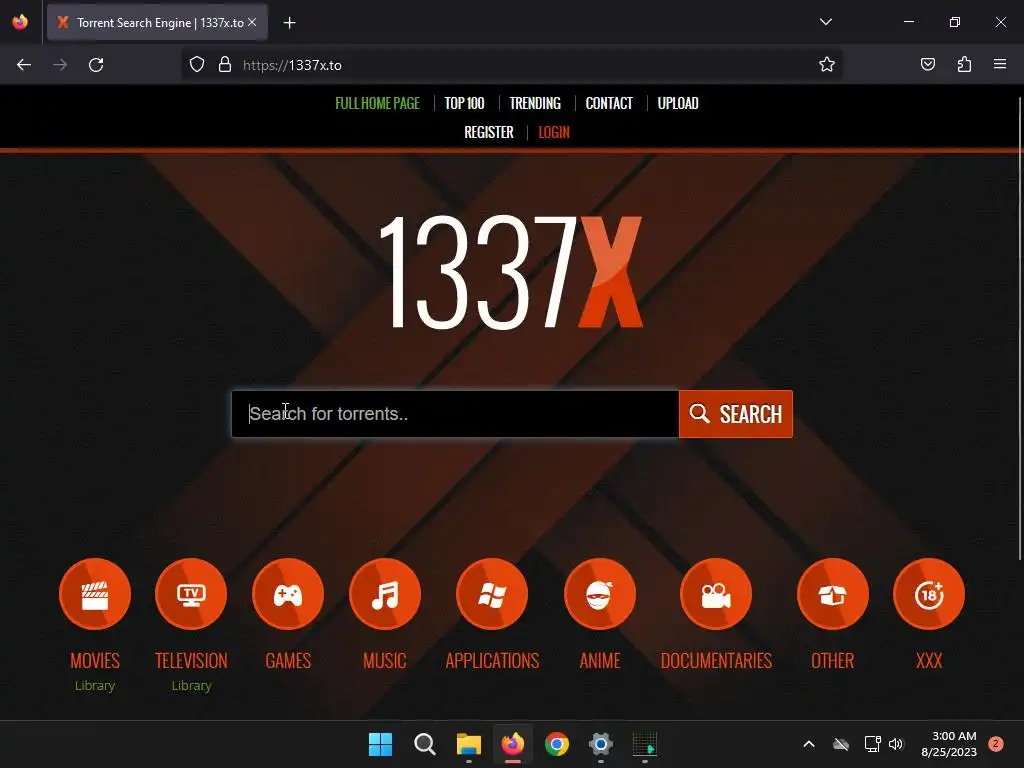Click the page vertical scrollbar
The height and width of the screenshot is (768, 1024).
pos(1019,327)
